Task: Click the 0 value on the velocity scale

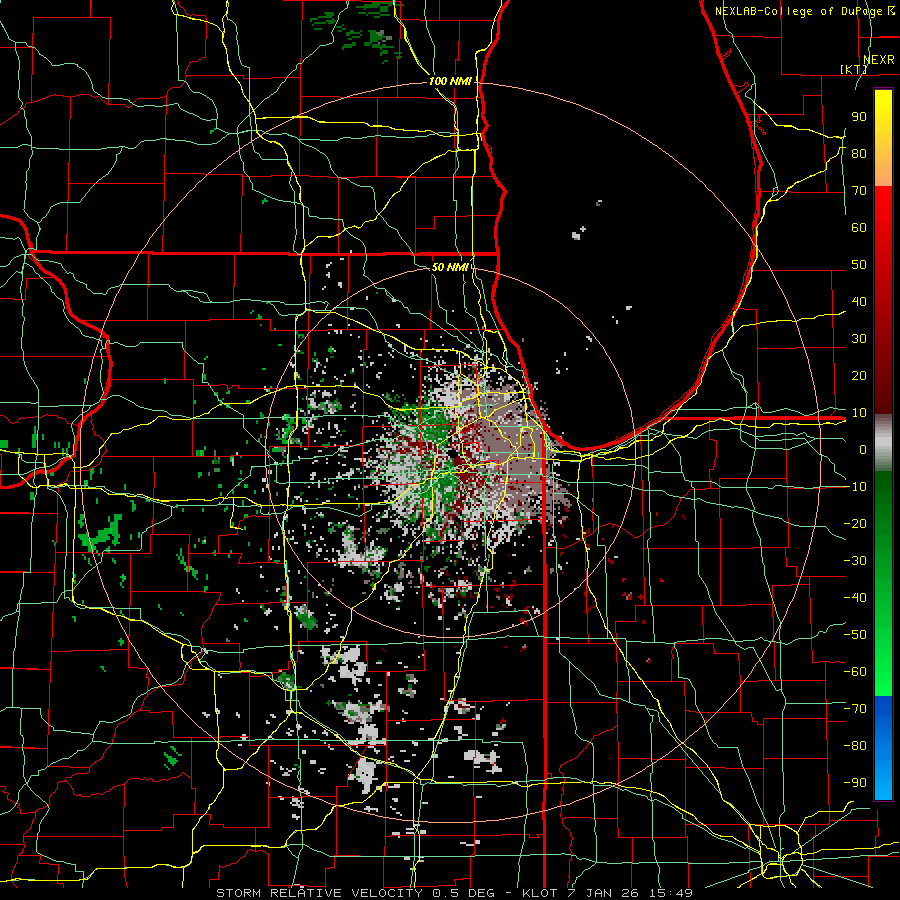Action: pos(863,449)
